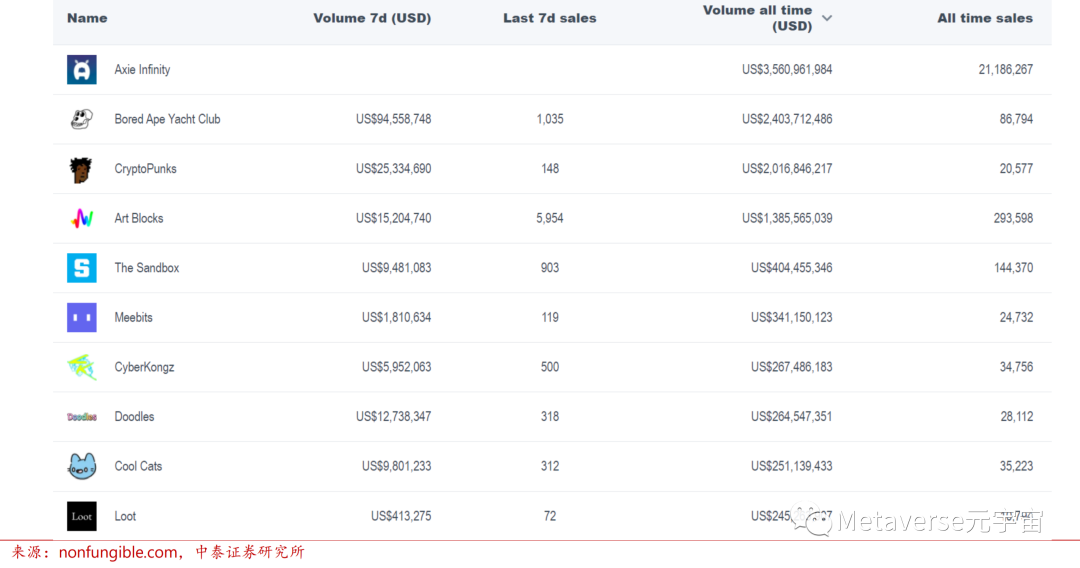The width and height of the screenshot is (1080, 568).
Task: Select the 500 last 7d sales cell
Action: pos(550,367)
